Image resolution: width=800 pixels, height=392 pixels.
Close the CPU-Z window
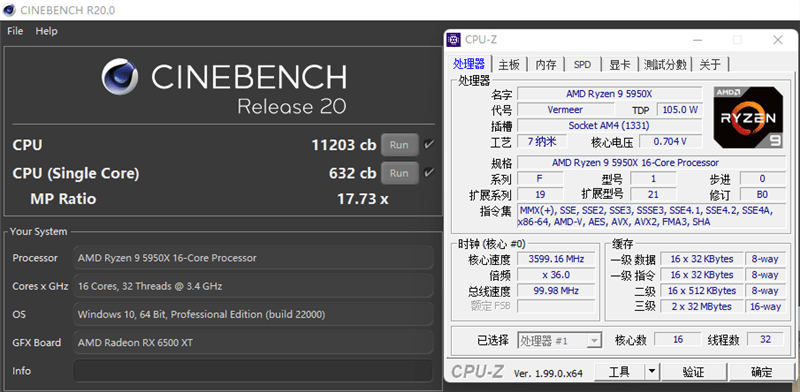tap(778, 40)
